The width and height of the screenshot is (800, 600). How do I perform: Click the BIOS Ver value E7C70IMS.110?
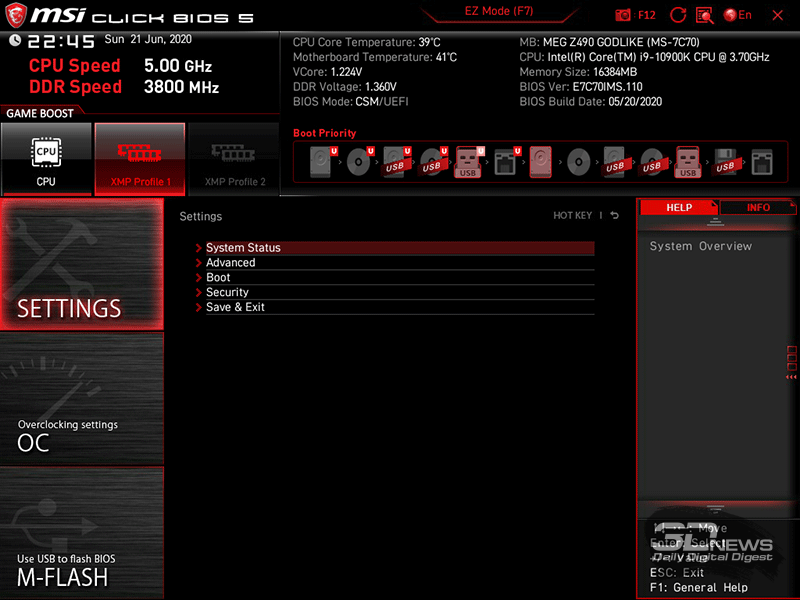(x=607, y=87)
